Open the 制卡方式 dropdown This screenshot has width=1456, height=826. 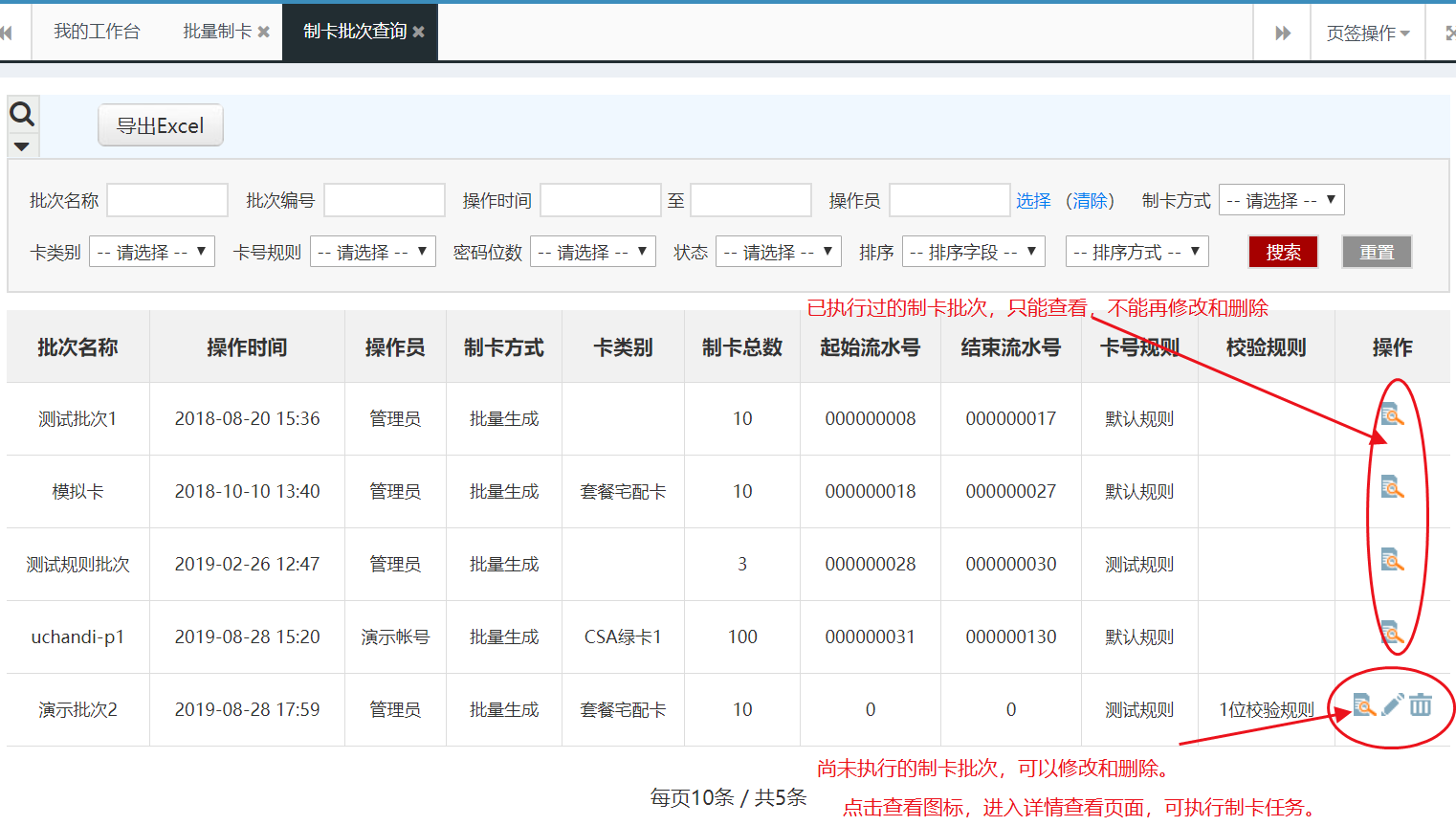(1282, 200)
